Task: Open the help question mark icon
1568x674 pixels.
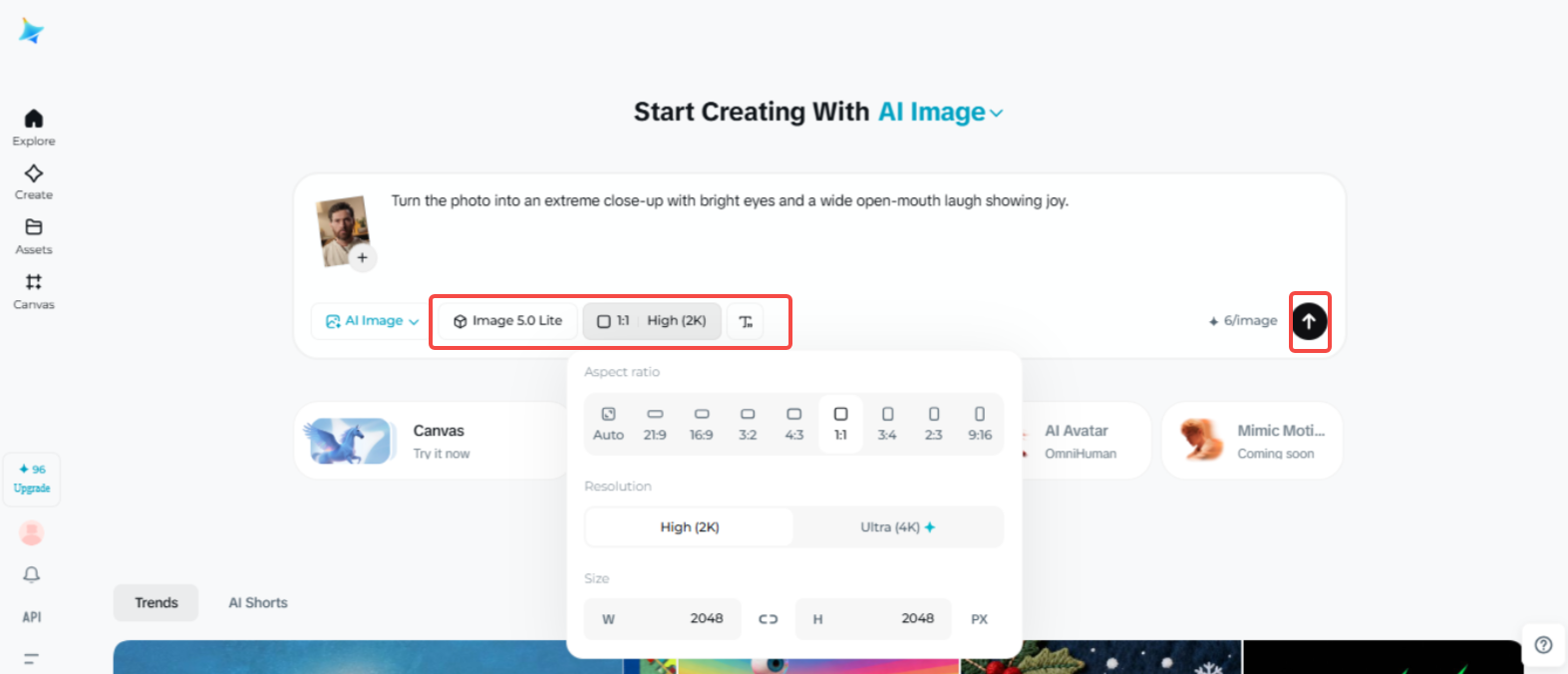Action: pyautogui.click(x=1543, y=645)
